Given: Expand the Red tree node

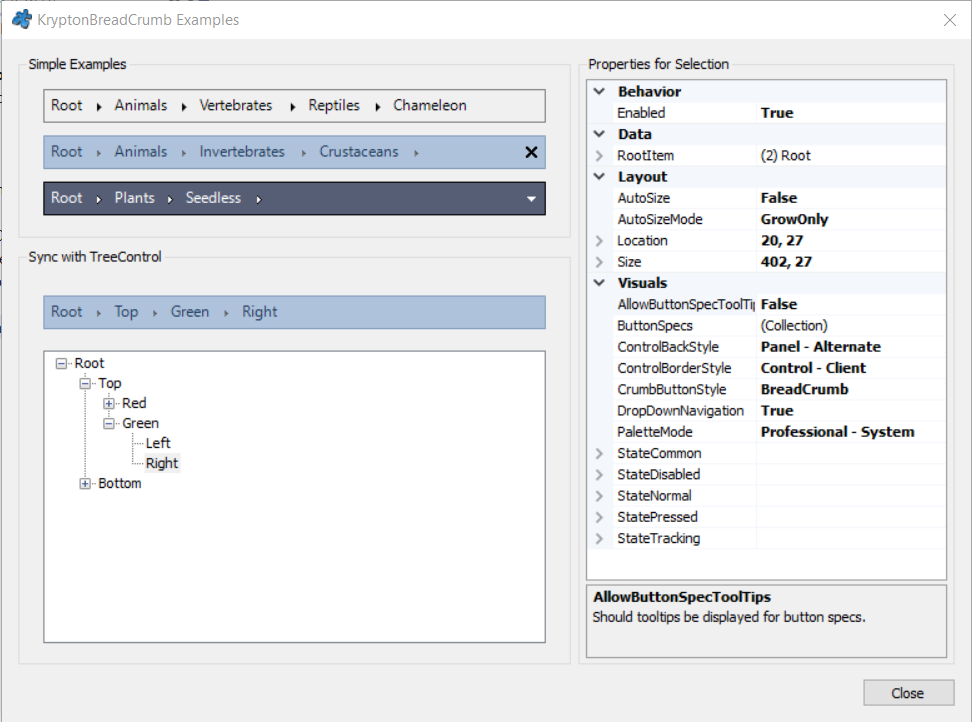Looking at the screenshot, I should pos(108,403).
